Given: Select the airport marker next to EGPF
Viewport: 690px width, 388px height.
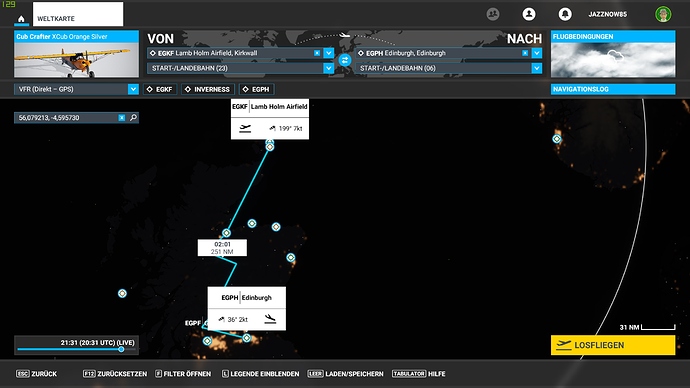Looking at the screenshot, I should [x=207, y=340].
